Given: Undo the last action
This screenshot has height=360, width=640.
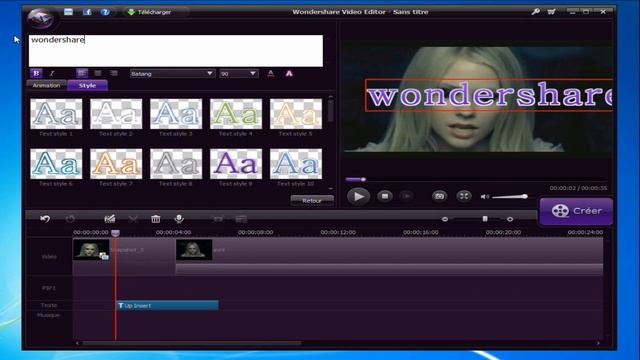Looking at the screenshot, I should [x=45, y=219].
